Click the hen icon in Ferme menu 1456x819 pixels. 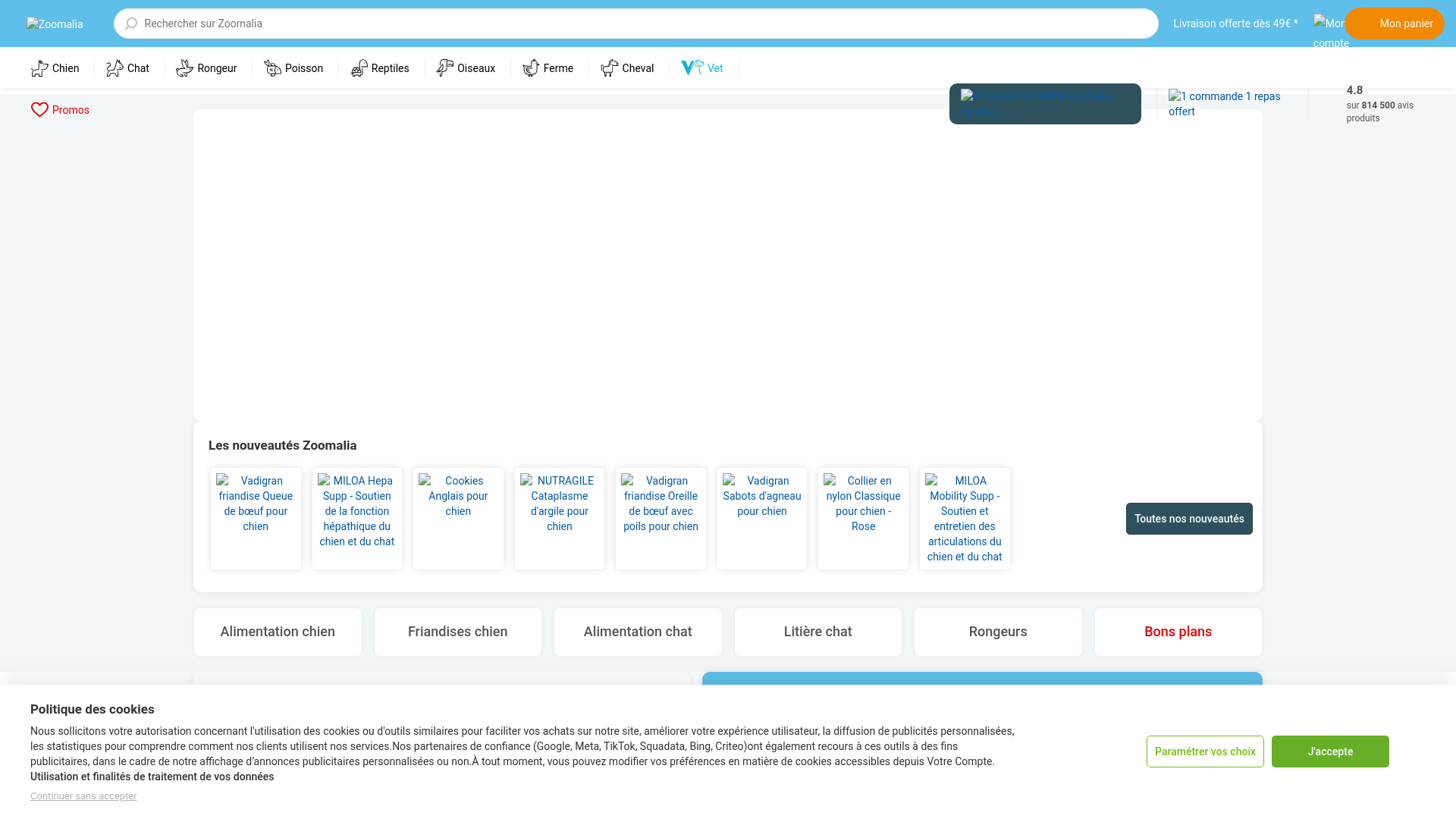531,68
